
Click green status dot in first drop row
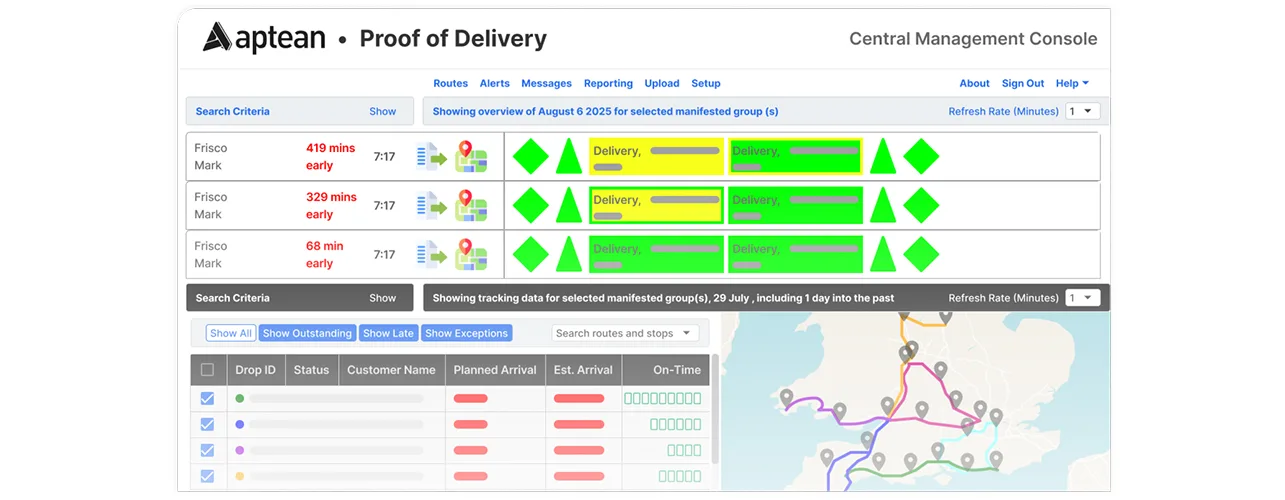[239, 398]
